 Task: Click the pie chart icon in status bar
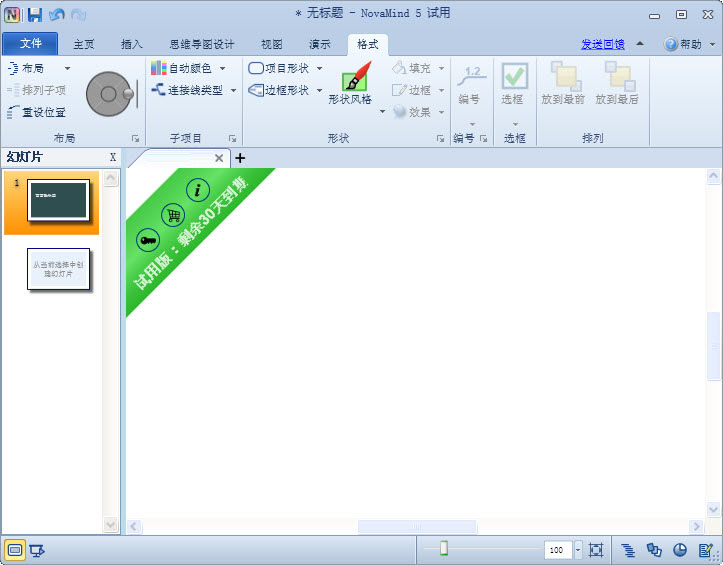(680, 550)
